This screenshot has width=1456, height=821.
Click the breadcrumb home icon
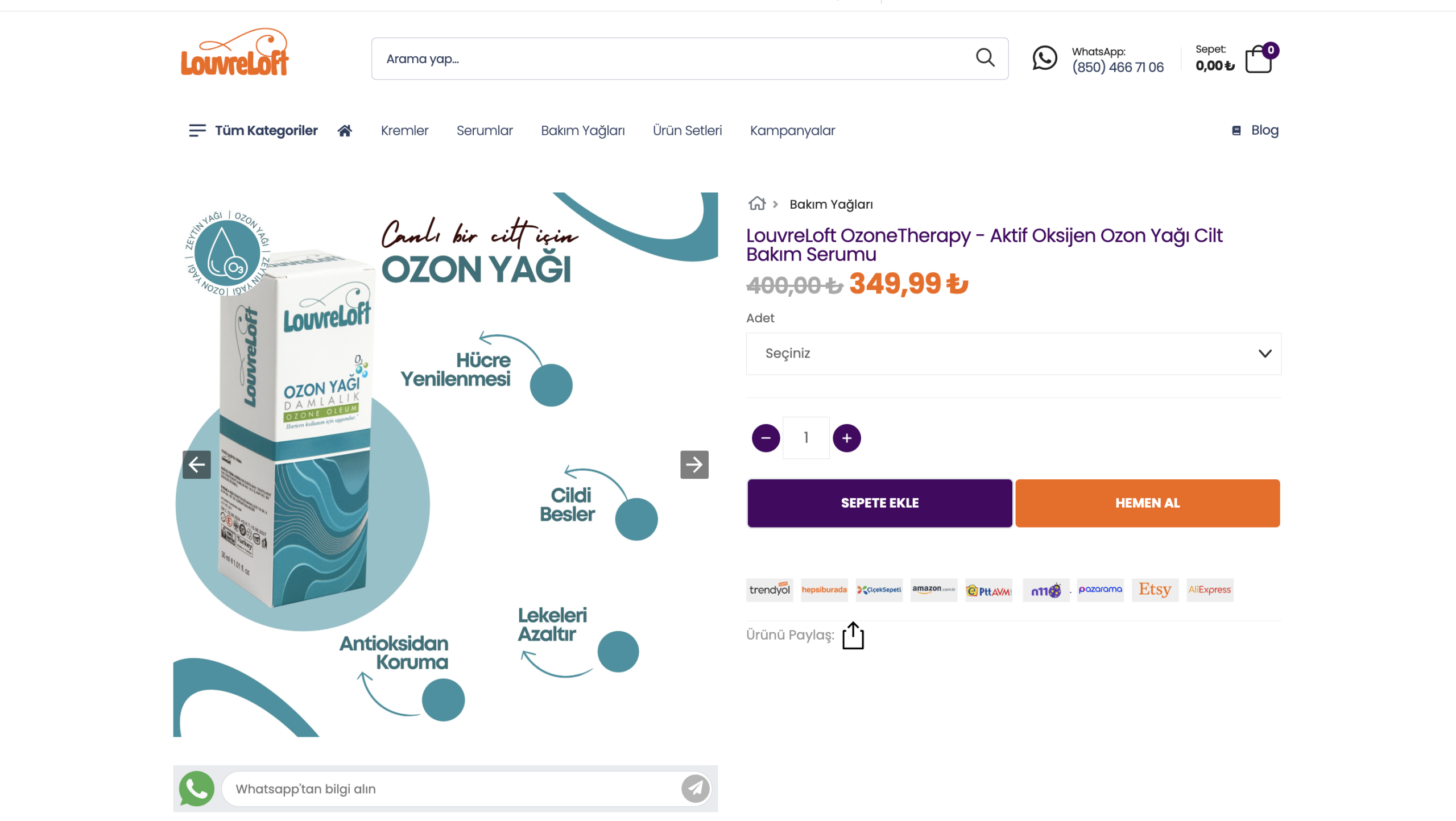point(756,204)
